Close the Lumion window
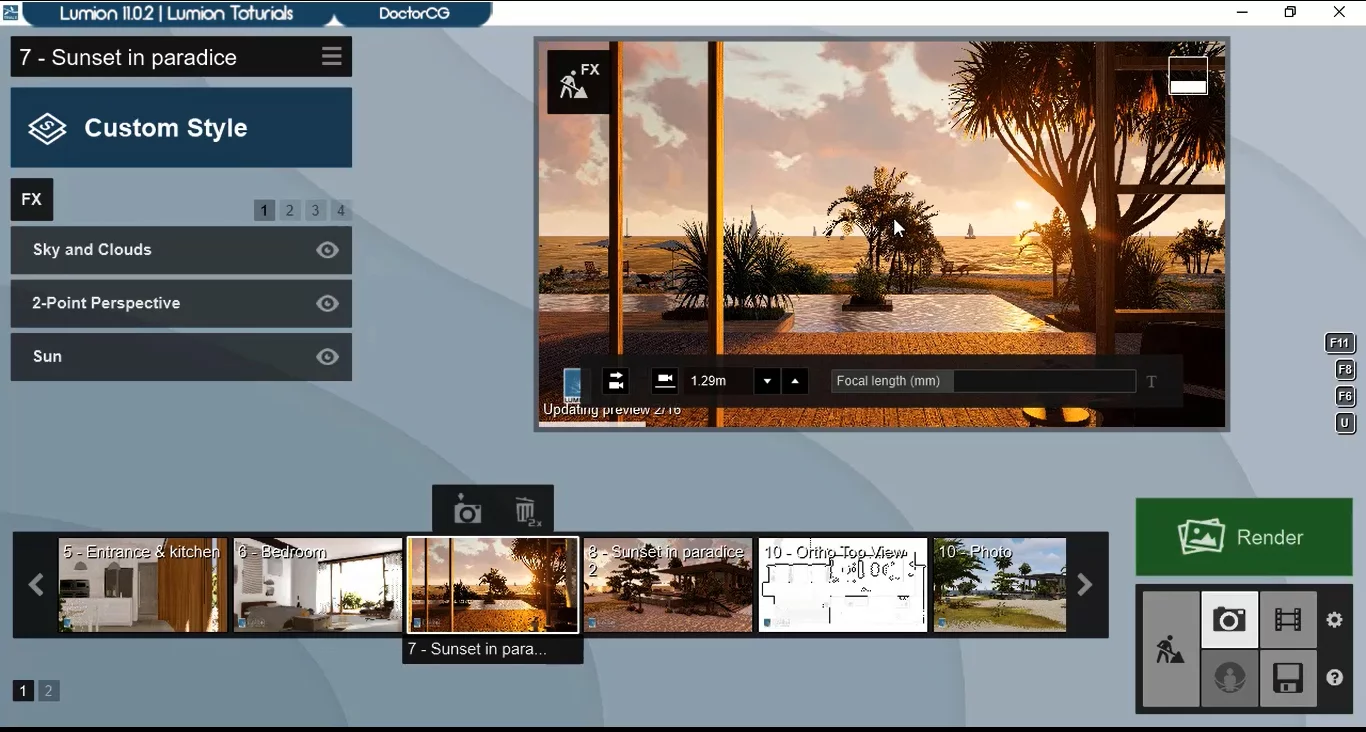 click(1339, 13)
